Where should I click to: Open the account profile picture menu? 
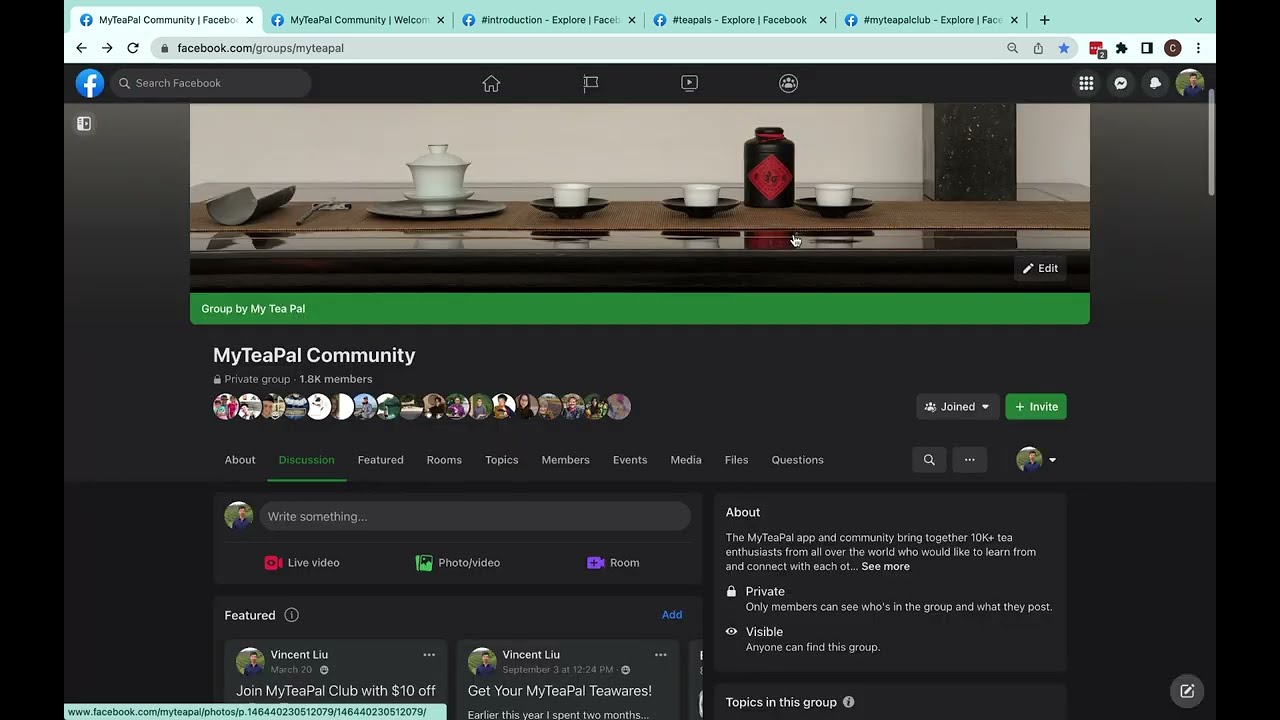point(1190,83)
